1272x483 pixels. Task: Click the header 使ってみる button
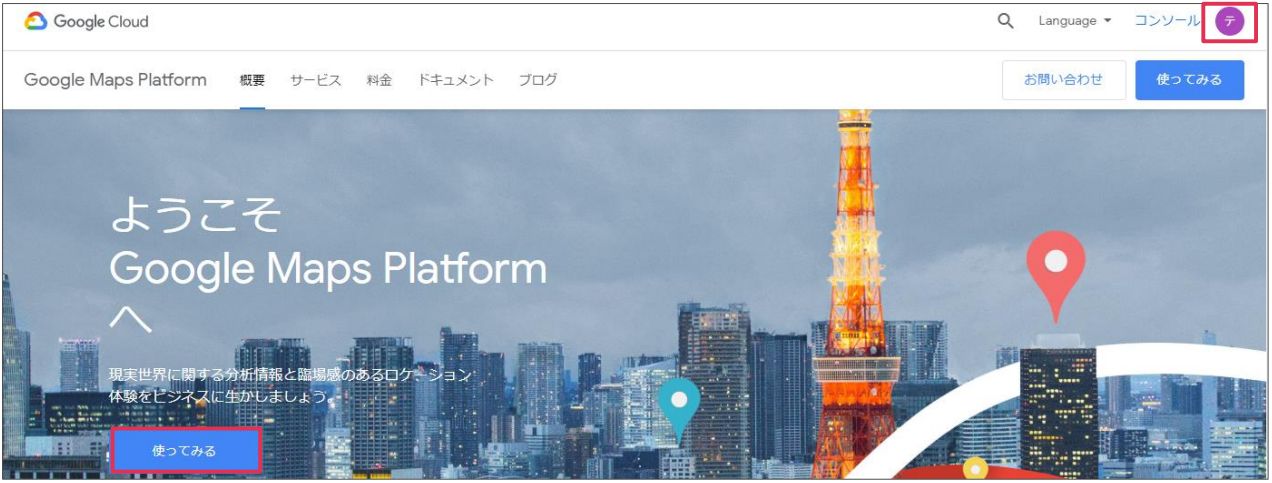(1190, 80)
